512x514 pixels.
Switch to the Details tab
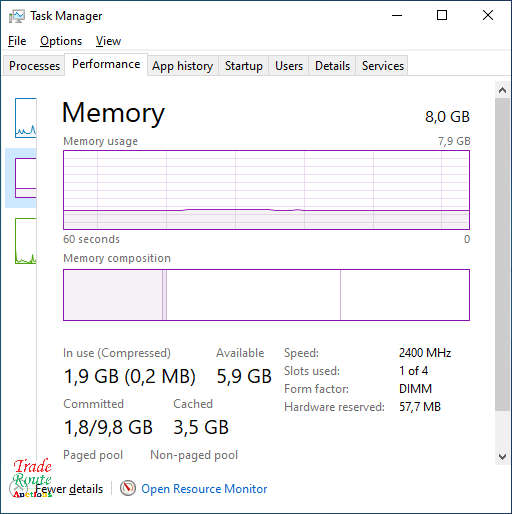pos(332,66)
